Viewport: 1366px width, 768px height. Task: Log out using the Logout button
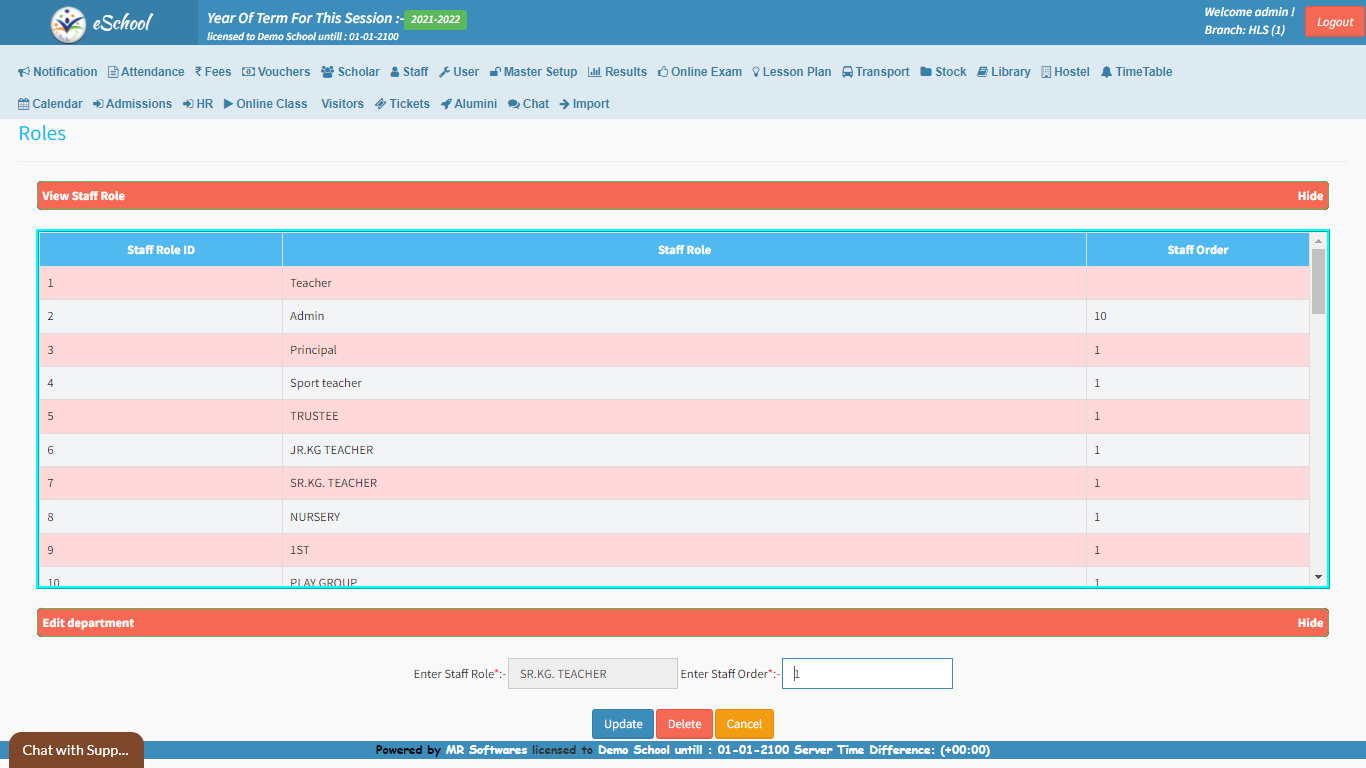point(1334,22)
